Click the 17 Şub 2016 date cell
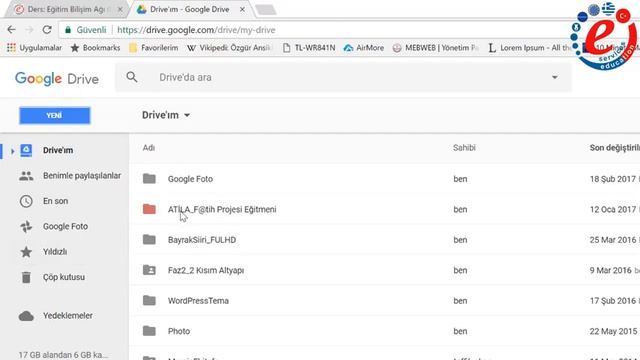The width and height of the screenshot is (640, 360). tap(613, 301)
